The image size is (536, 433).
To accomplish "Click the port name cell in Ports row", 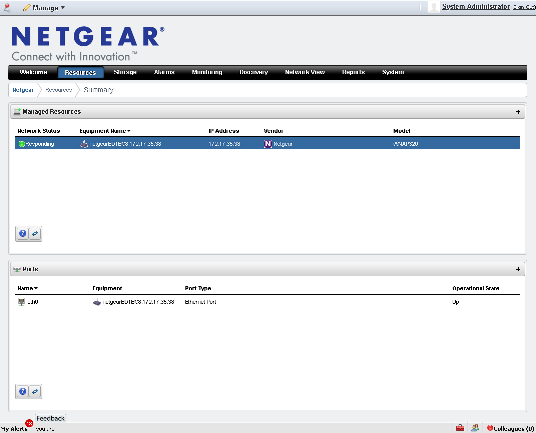I will pos(33,302).
